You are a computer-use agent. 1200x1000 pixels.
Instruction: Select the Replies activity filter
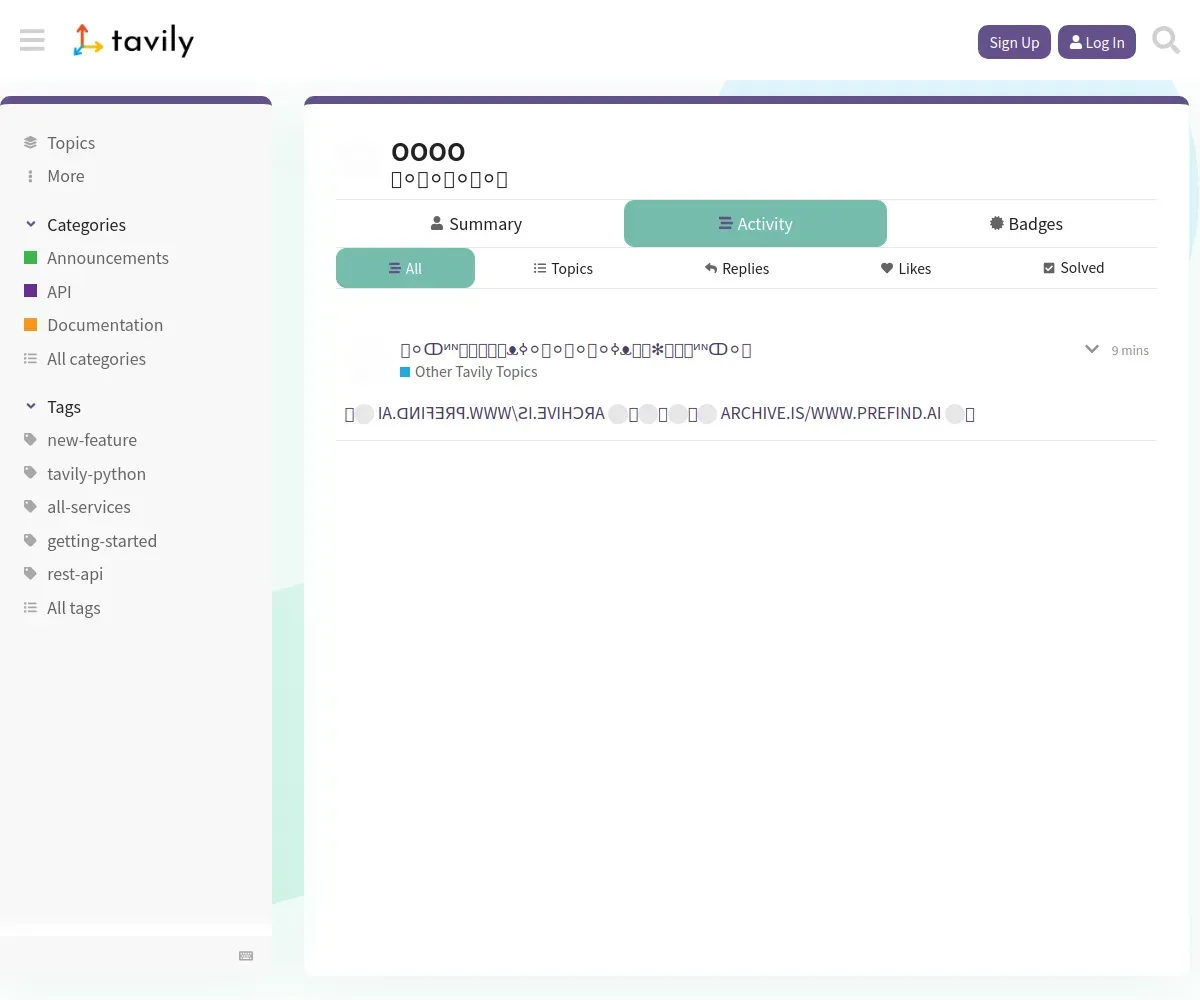tap(737, 268)
